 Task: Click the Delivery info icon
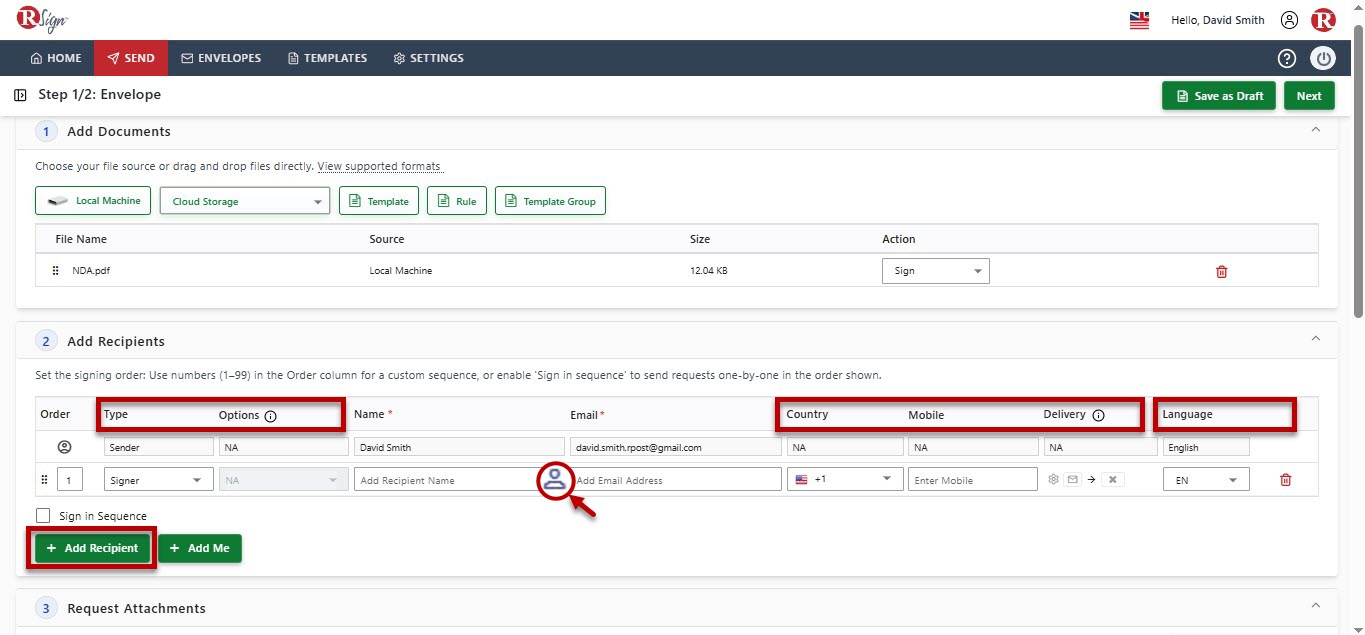(x=1098, y=415)
